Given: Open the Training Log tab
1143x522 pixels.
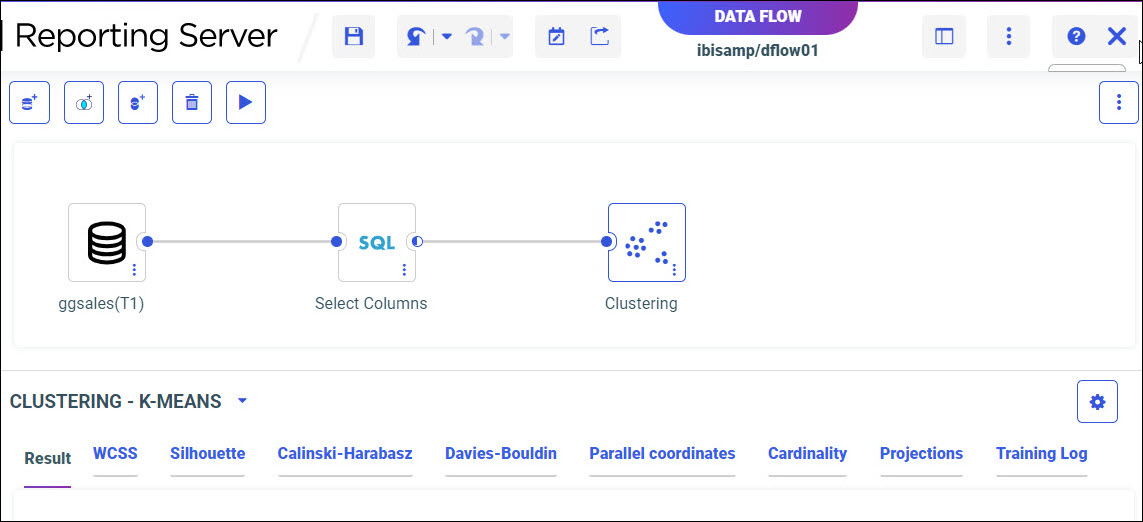Looking at the screenshot, I should tap(1041, 454).
